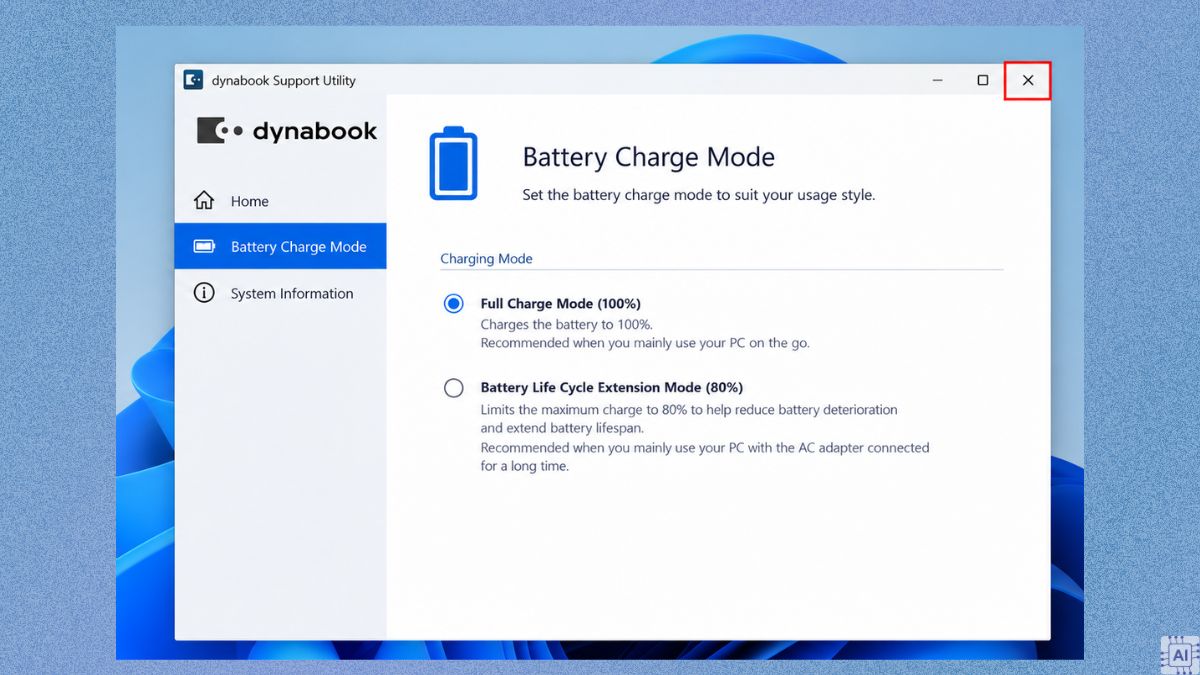
Task: Click the 'Full Charge Mode (100%)' label
Action: pyautogui.click(x=561, y=303)
